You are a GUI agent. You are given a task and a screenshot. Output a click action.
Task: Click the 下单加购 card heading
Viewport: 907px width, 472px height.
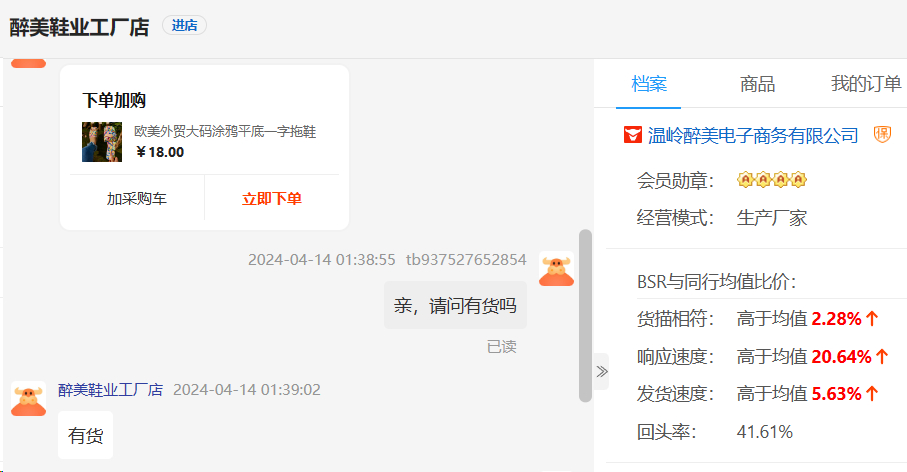click(114, 100)
